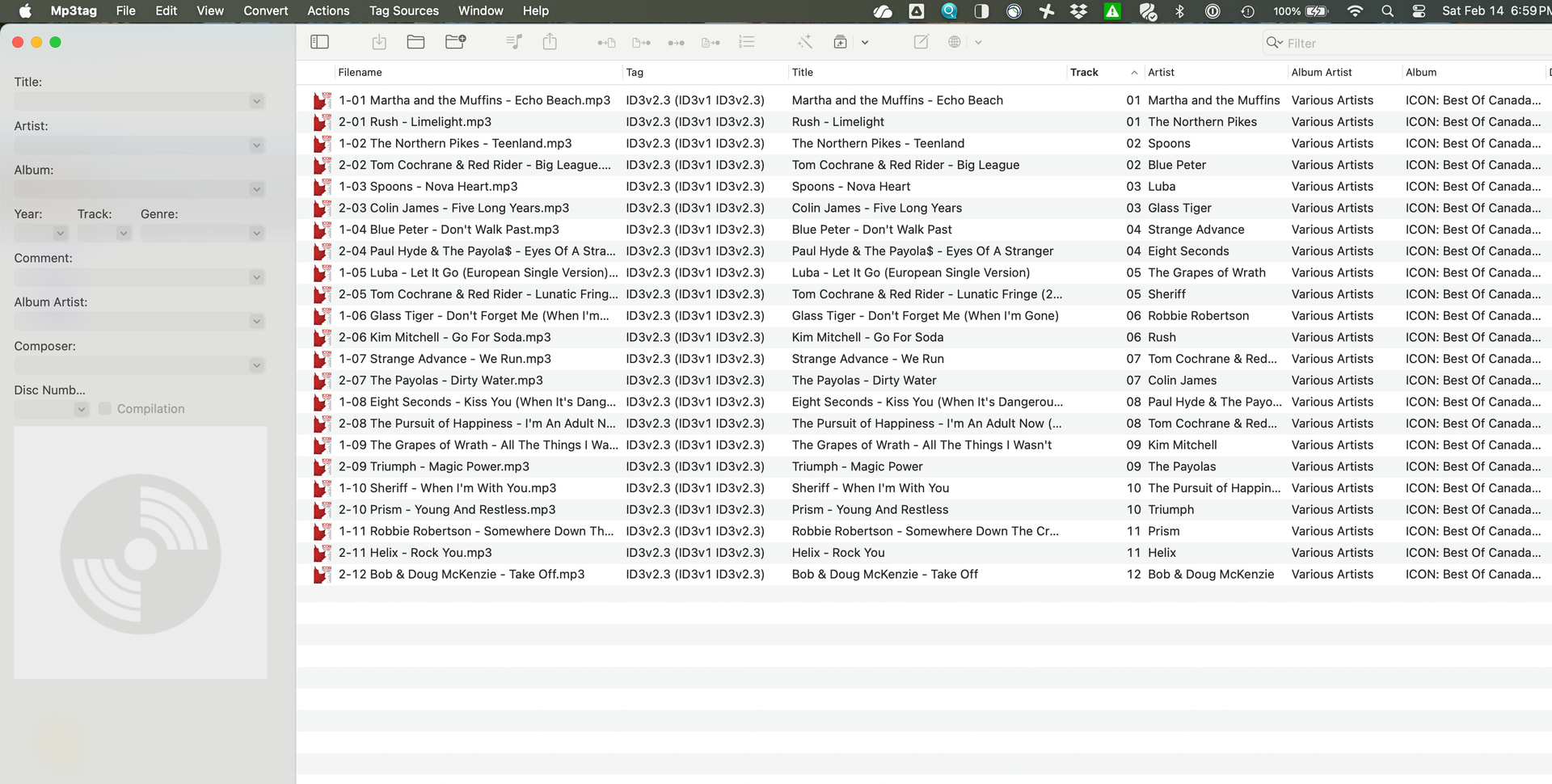Open Control Center from the menu bar
Image resolution: width=1552 pixels, height=784 pixels.
point(1419,11)
